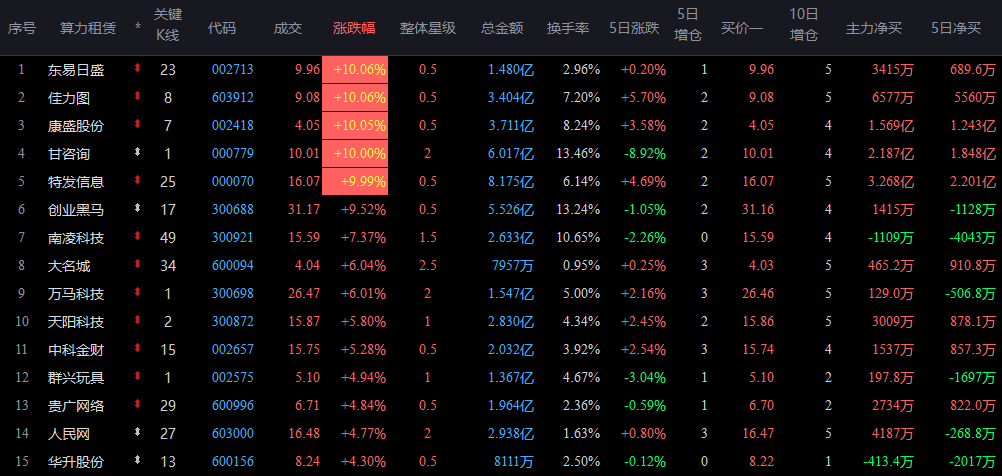This screenshot has width=1002, height=476.
Task: Open stock code 002418
Action: (233, 126)
